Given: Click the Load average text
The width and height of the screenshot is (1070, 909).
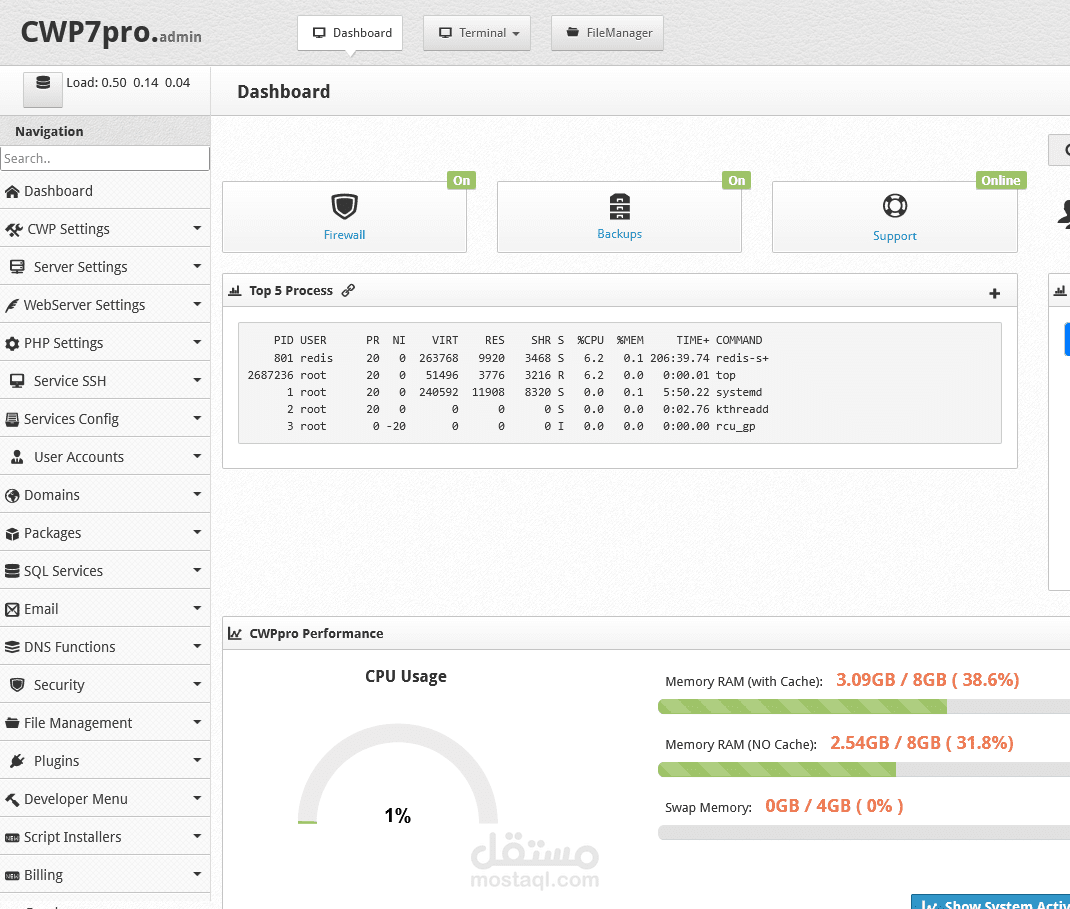Looking at the screenshot, I should pos(128,83).
